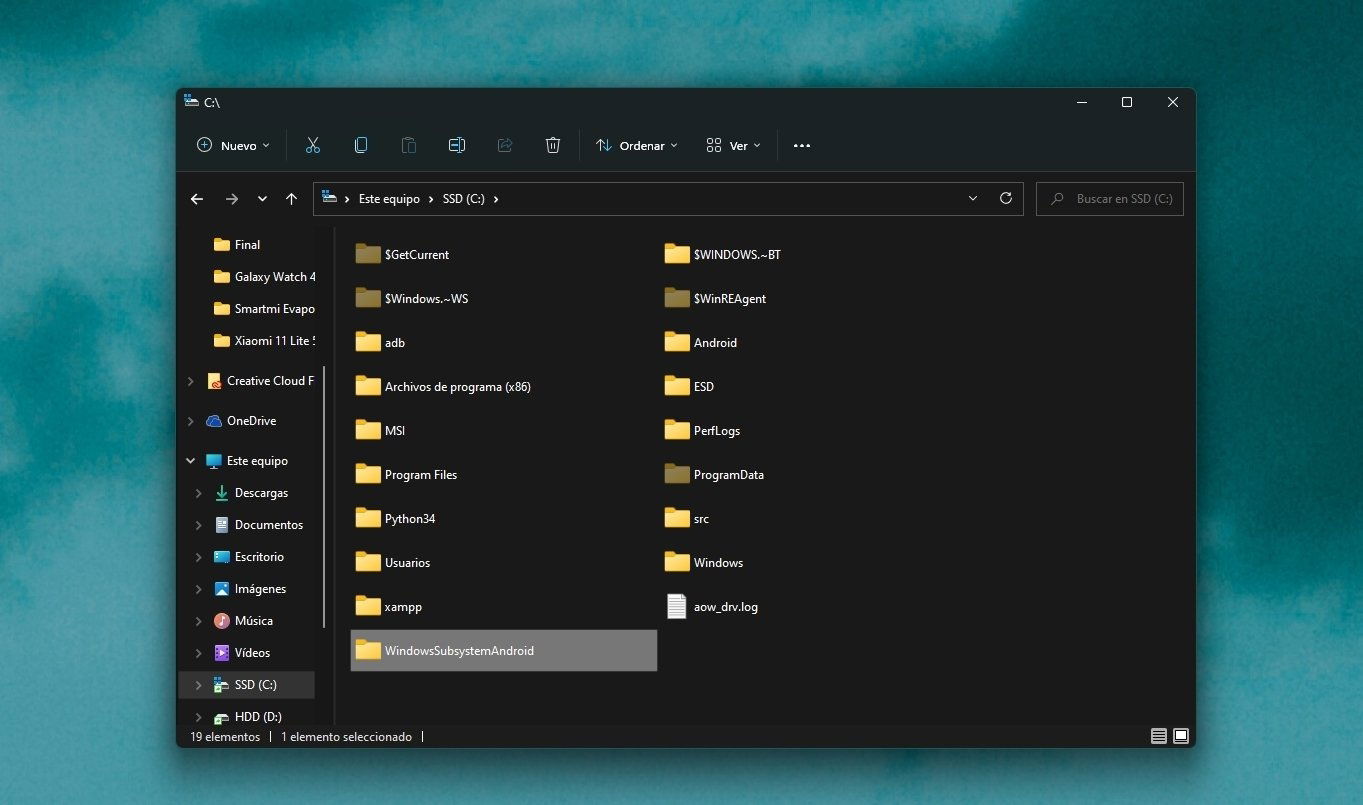Click the navigation pane scrollbar

click(324, 496)
